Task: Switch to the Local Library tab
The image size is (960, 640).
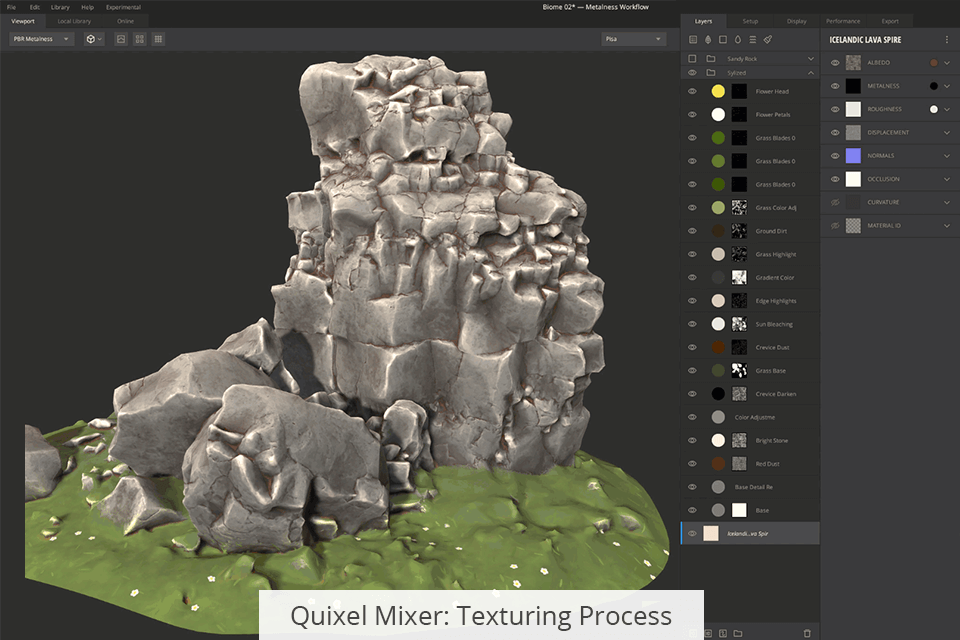Action: pos(74,21)
